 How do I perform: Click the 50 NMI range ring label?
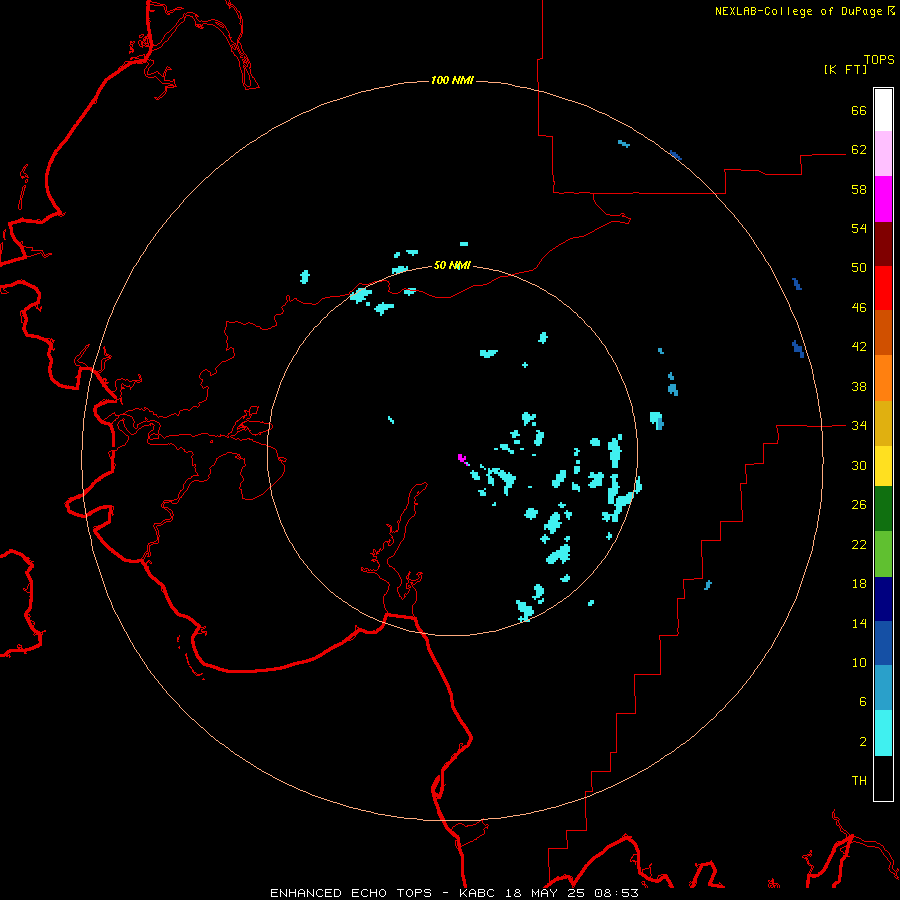pyautogui.click(x=452, y=265)
